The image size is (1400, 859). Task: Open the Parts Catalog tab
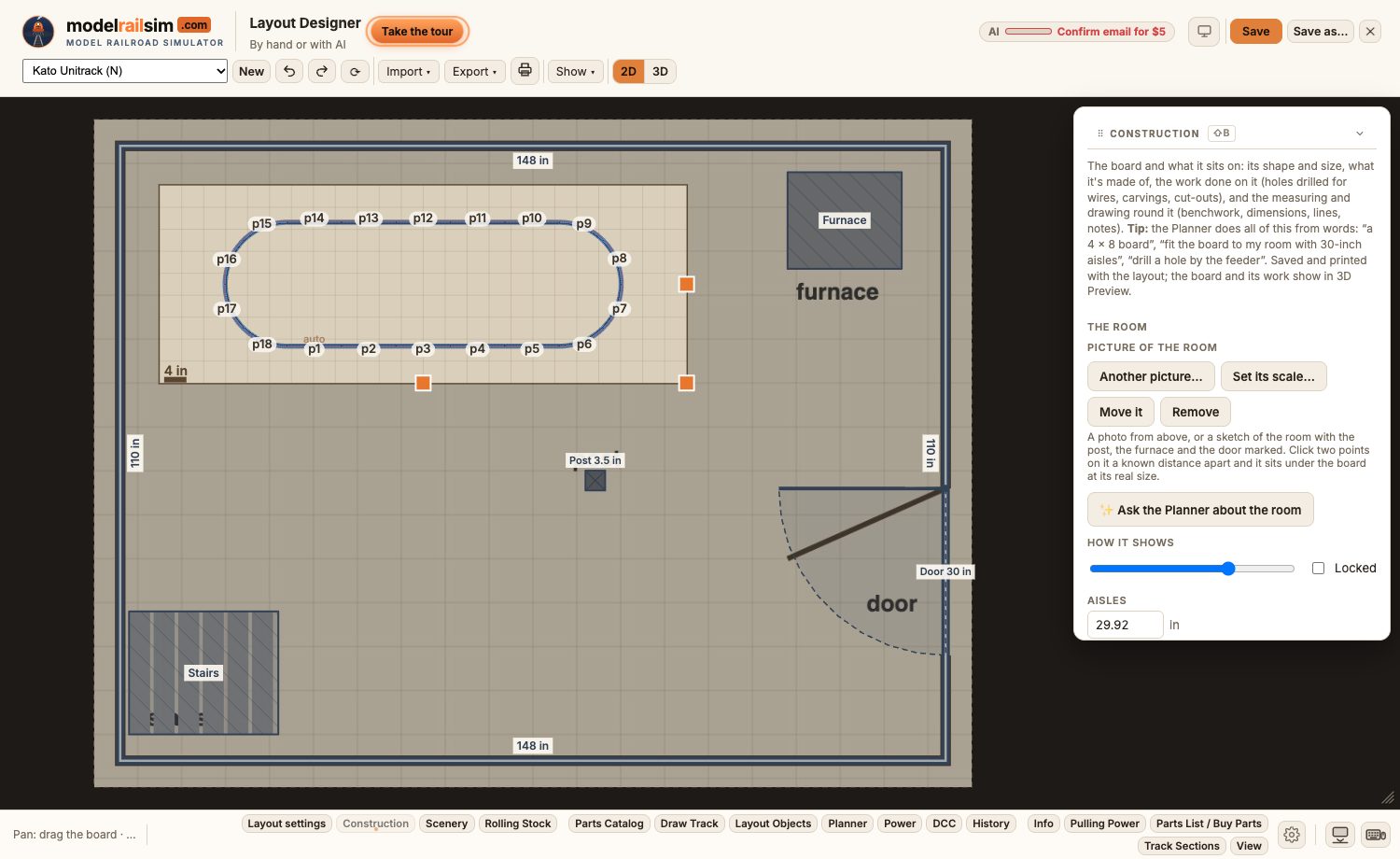click(609, 824)
